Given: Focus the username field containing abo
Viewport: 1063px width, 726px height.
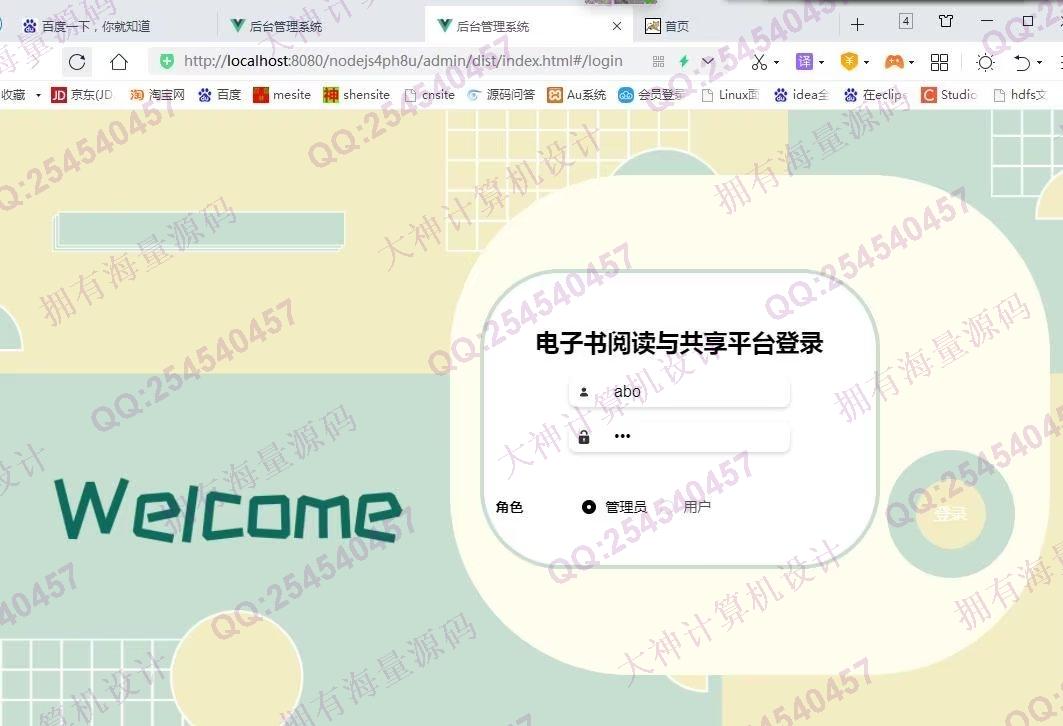Looking at the screenshot, I should pyautogui.click(x=679, y=392).
